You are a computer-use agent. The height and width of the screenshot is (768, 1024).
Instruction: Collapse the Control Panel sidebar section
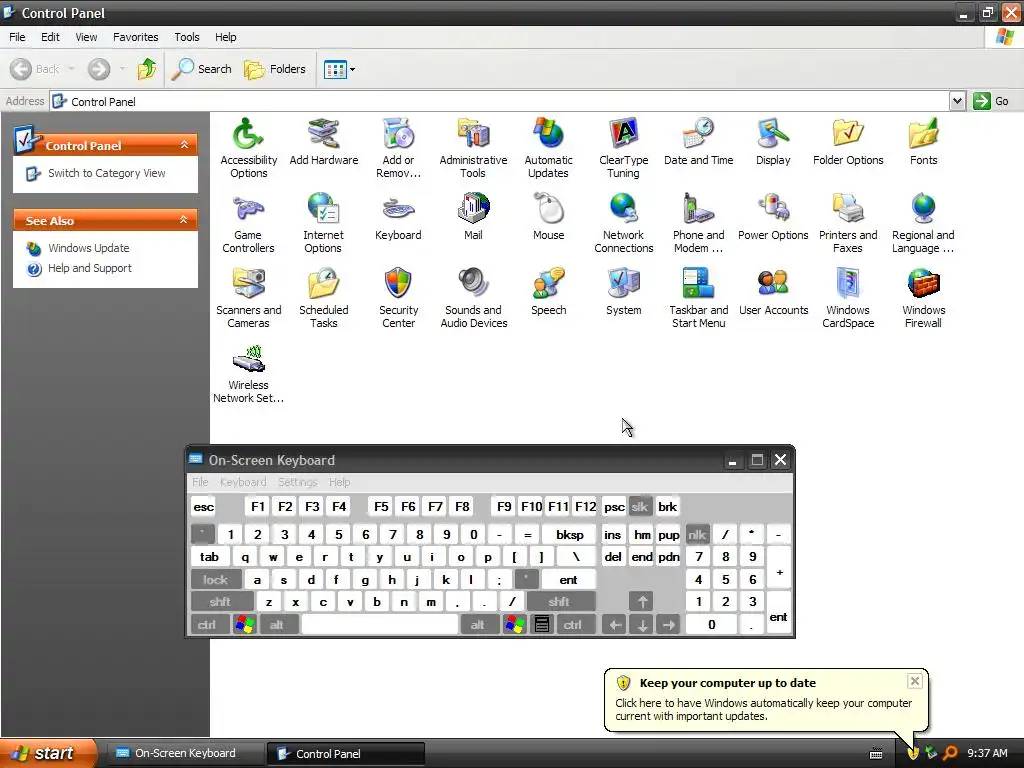tap(184, 145)
